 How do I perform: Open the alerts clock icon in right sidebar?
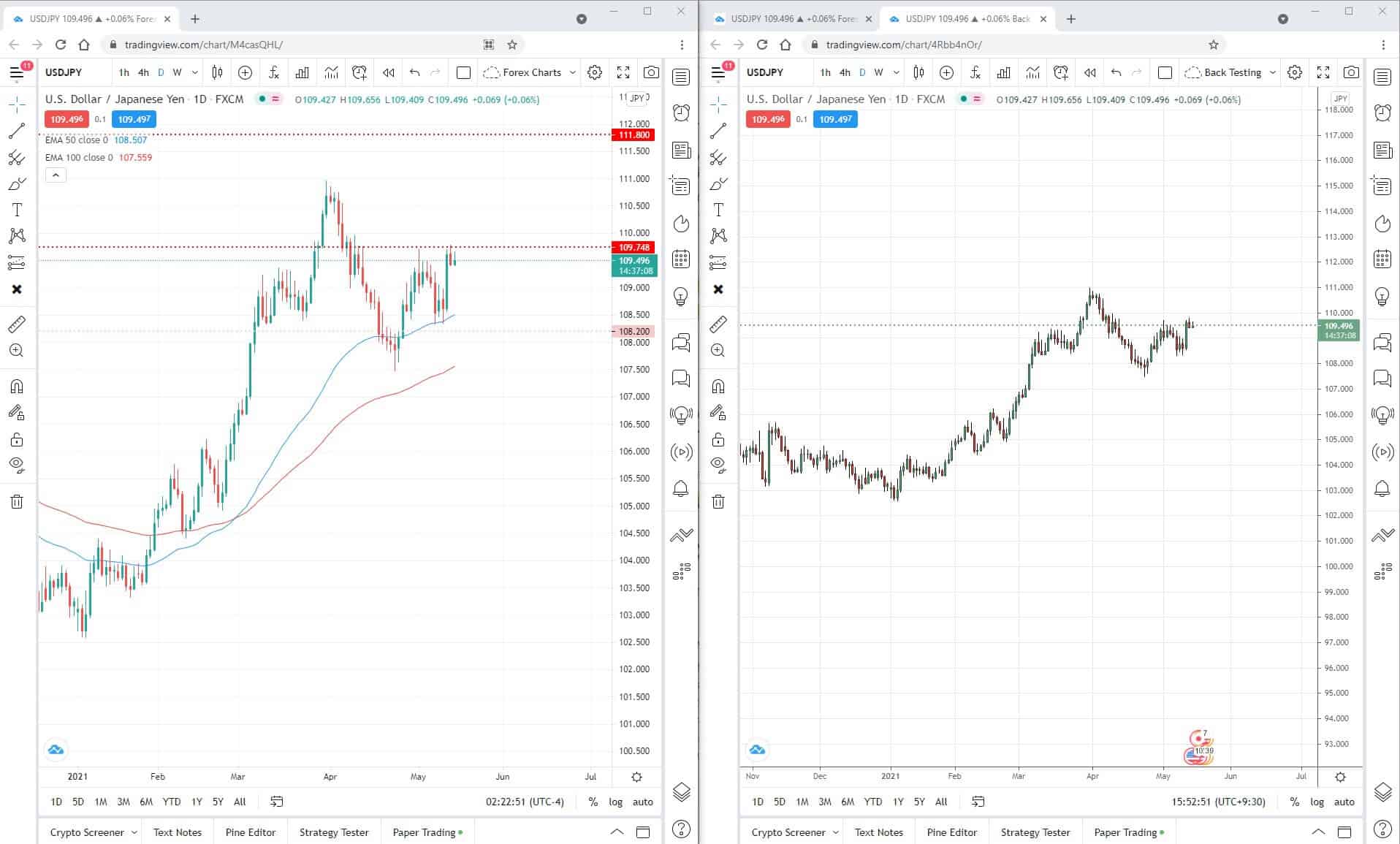680,113
